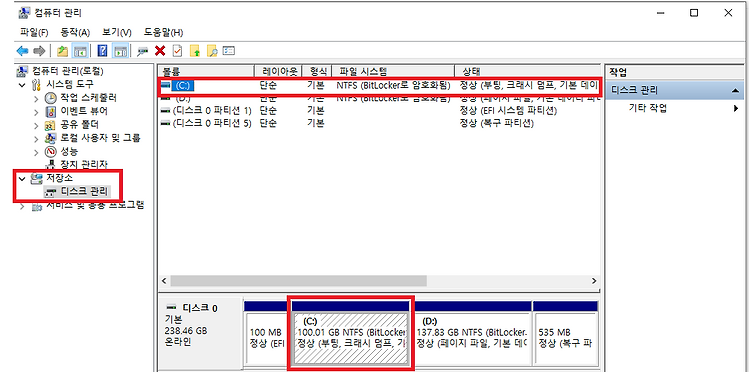Image resolution: width=750 pixels, height=372 pixels.
Task: Collapse the 시스템 도구 tree node
Action: [22, 85]
